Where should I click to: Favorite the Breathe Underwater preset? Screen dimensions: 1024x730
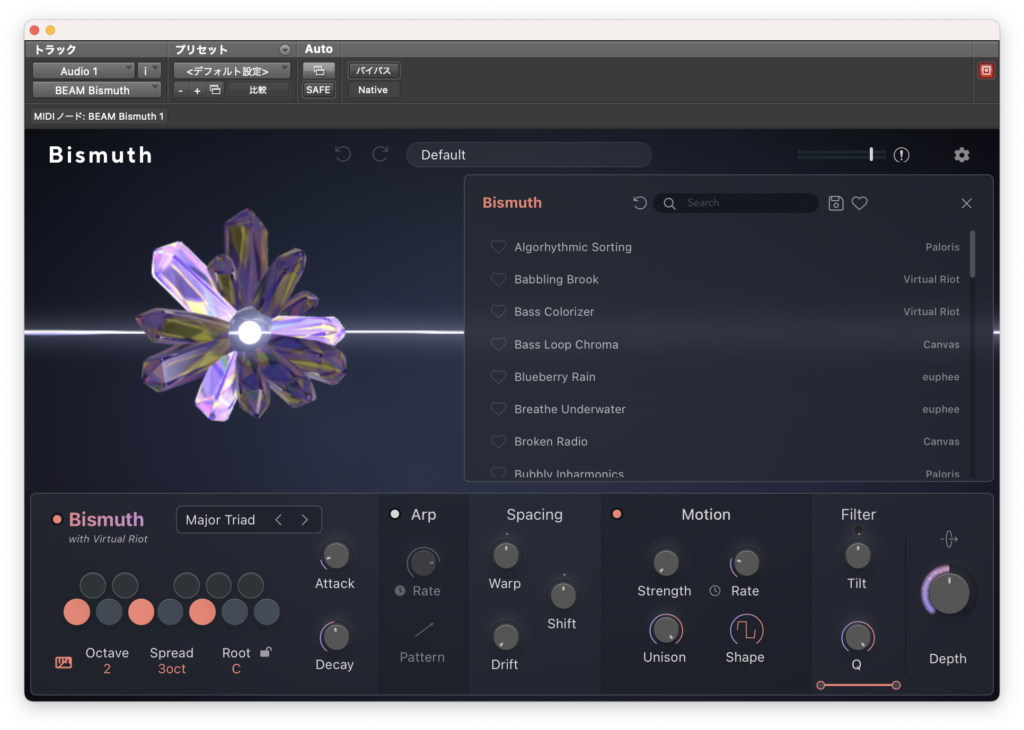point(498,409)
